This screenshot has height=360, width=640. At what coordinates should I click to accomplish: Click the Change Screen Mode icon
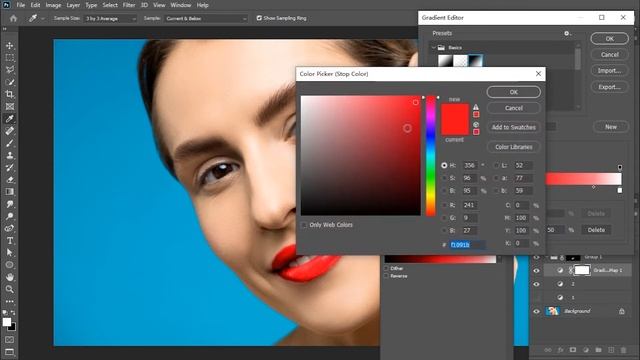pyautogui.click(x=9, y=352)
